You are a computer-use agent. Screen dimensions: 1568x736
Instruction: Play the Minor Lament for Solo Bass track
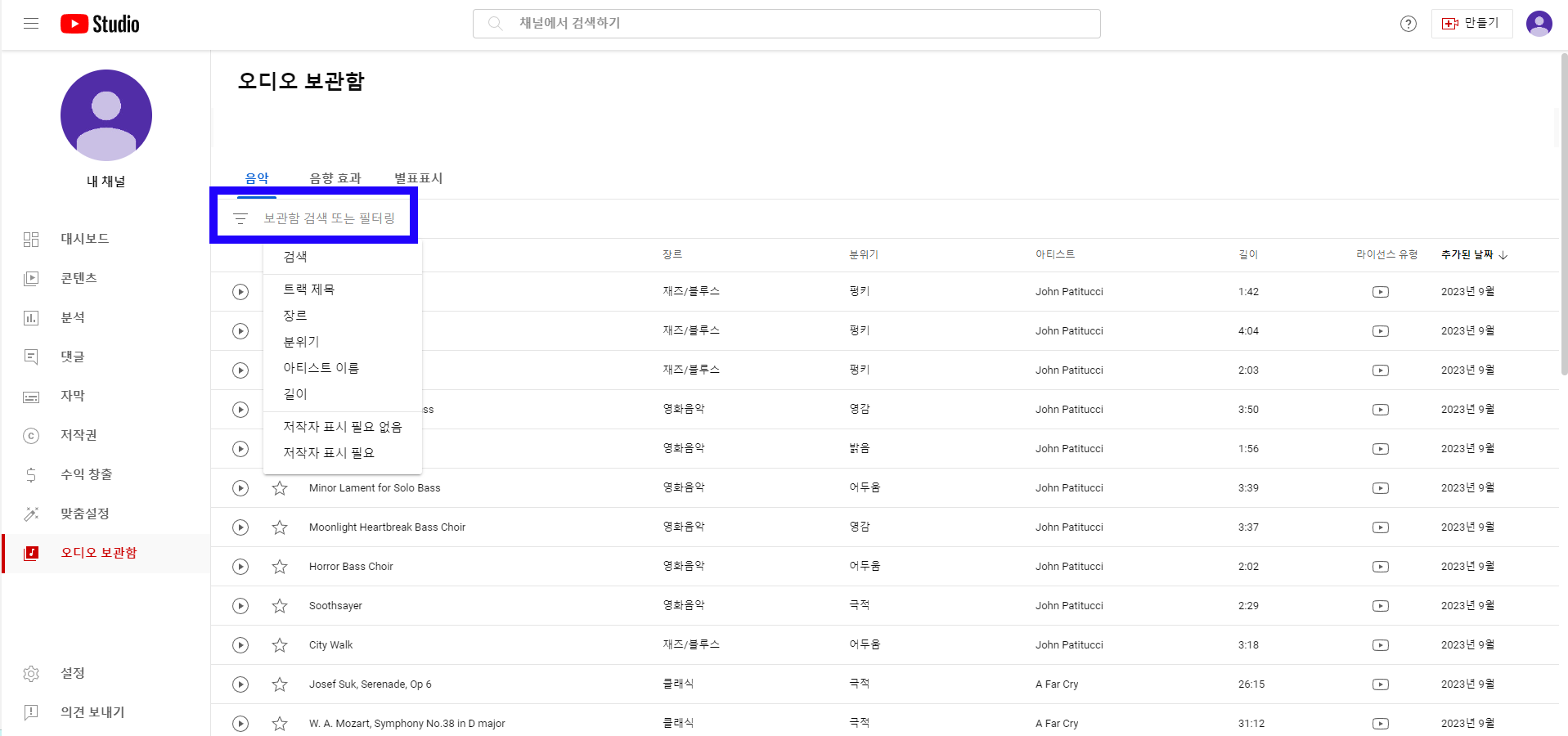(240, 488)
